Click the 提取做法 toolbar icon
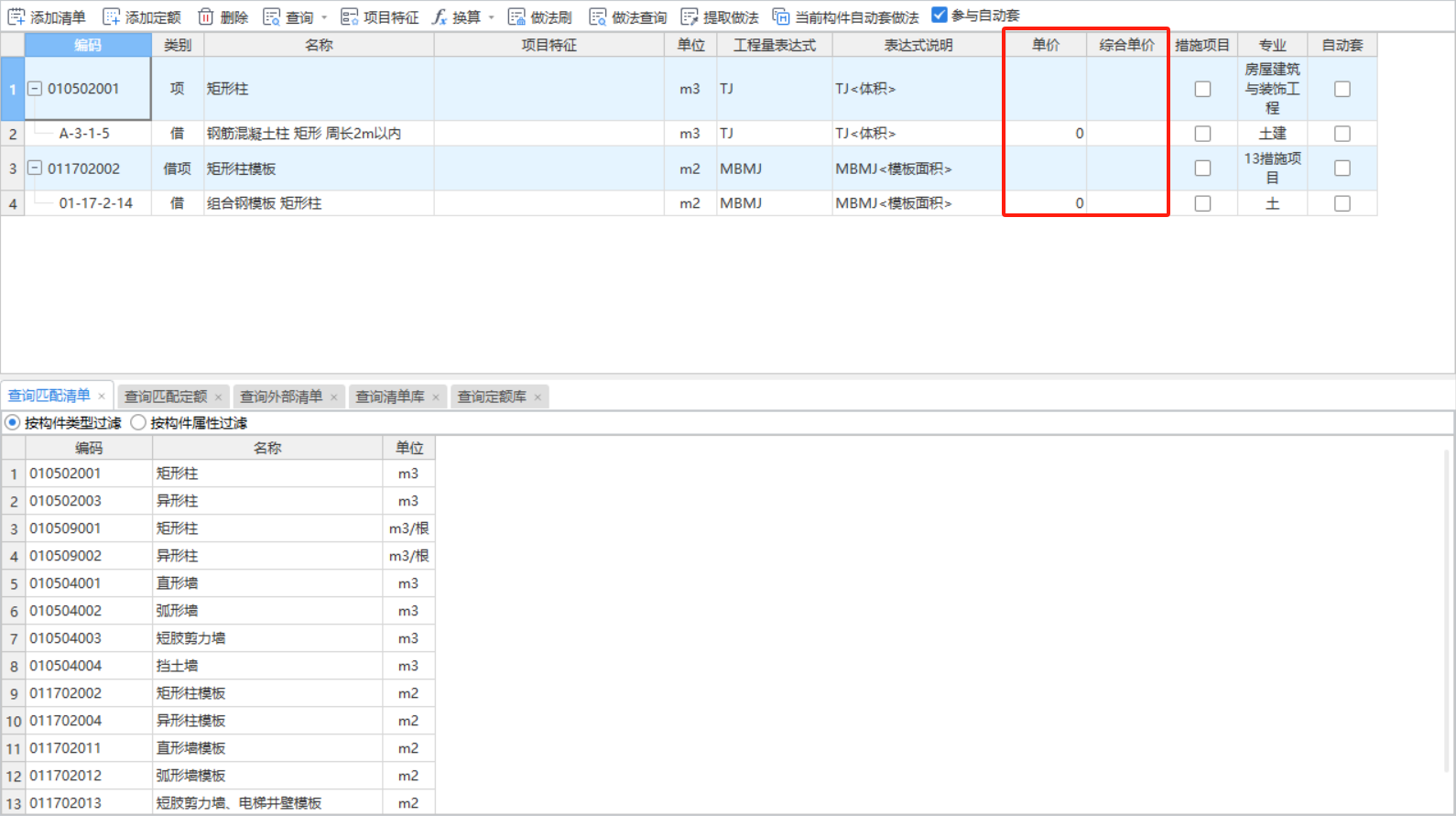The image size is (1456, 816). [690, 16]
